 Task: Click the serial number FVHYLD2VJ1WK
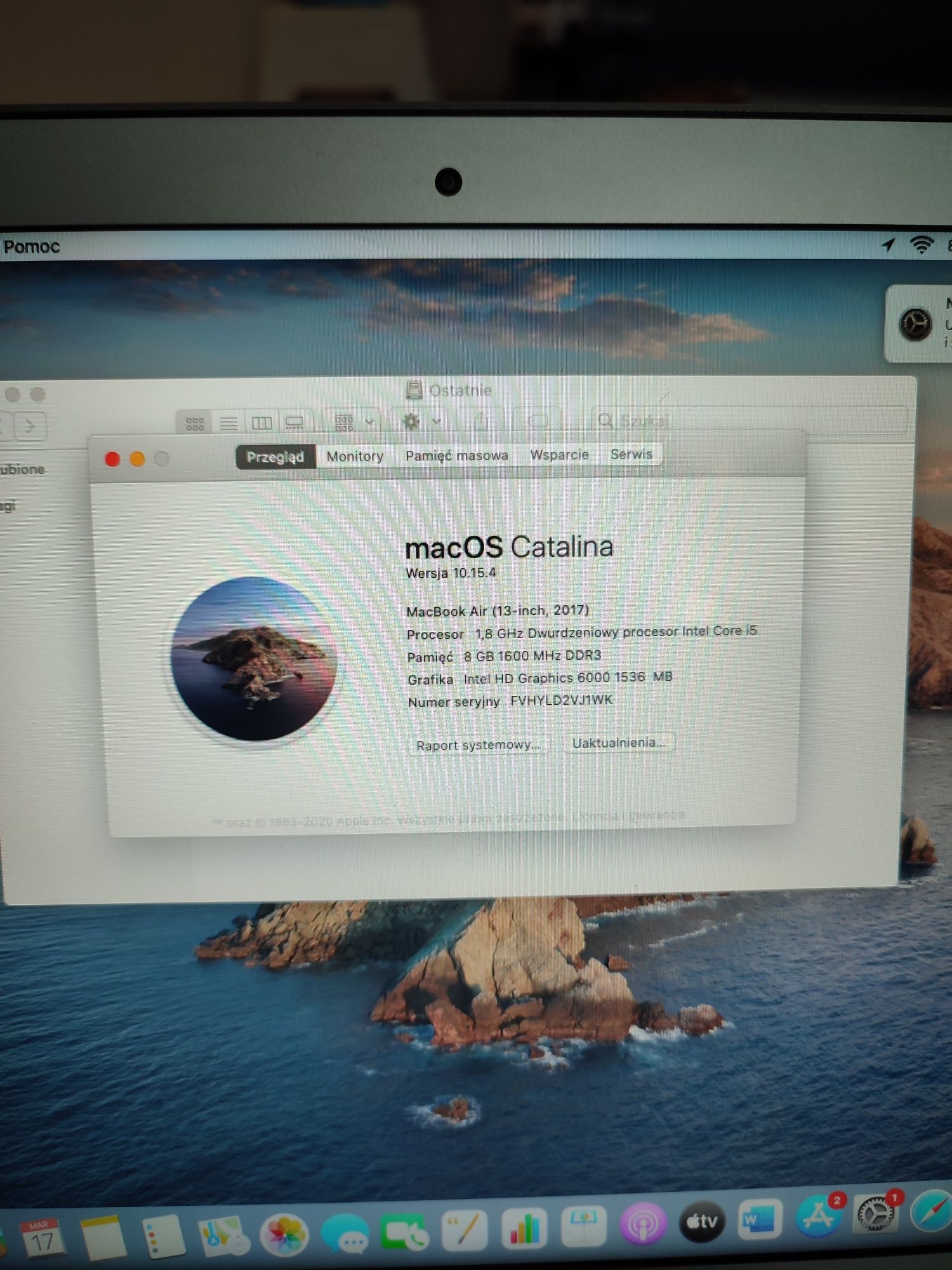coord(561,700)
